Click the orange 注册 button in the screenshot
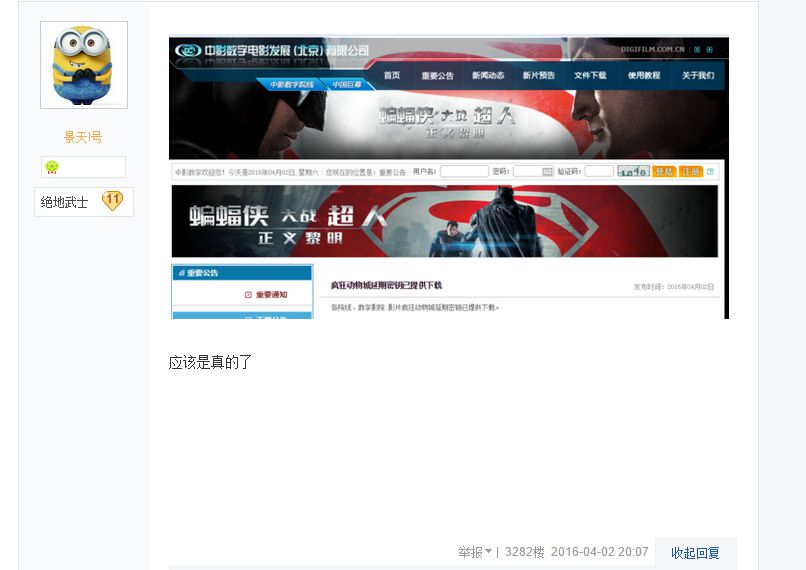 (x=691, y=171)
